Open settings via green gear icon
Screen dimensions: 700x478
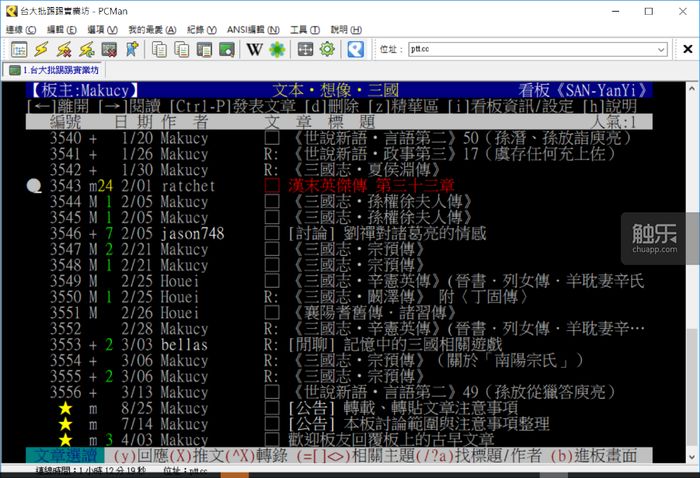[327, 49]
